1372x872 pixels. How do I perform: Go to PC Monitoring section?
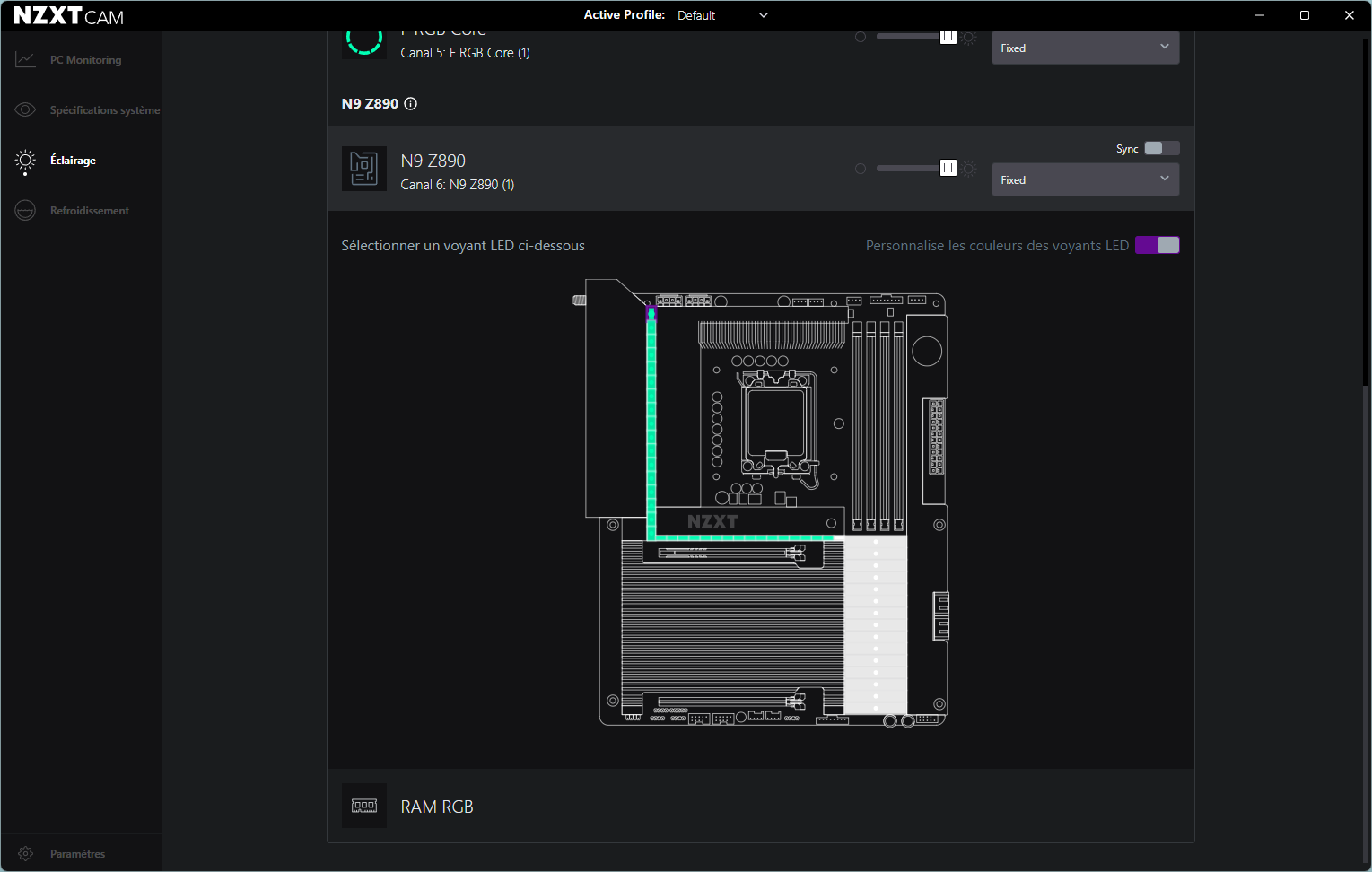85,60
